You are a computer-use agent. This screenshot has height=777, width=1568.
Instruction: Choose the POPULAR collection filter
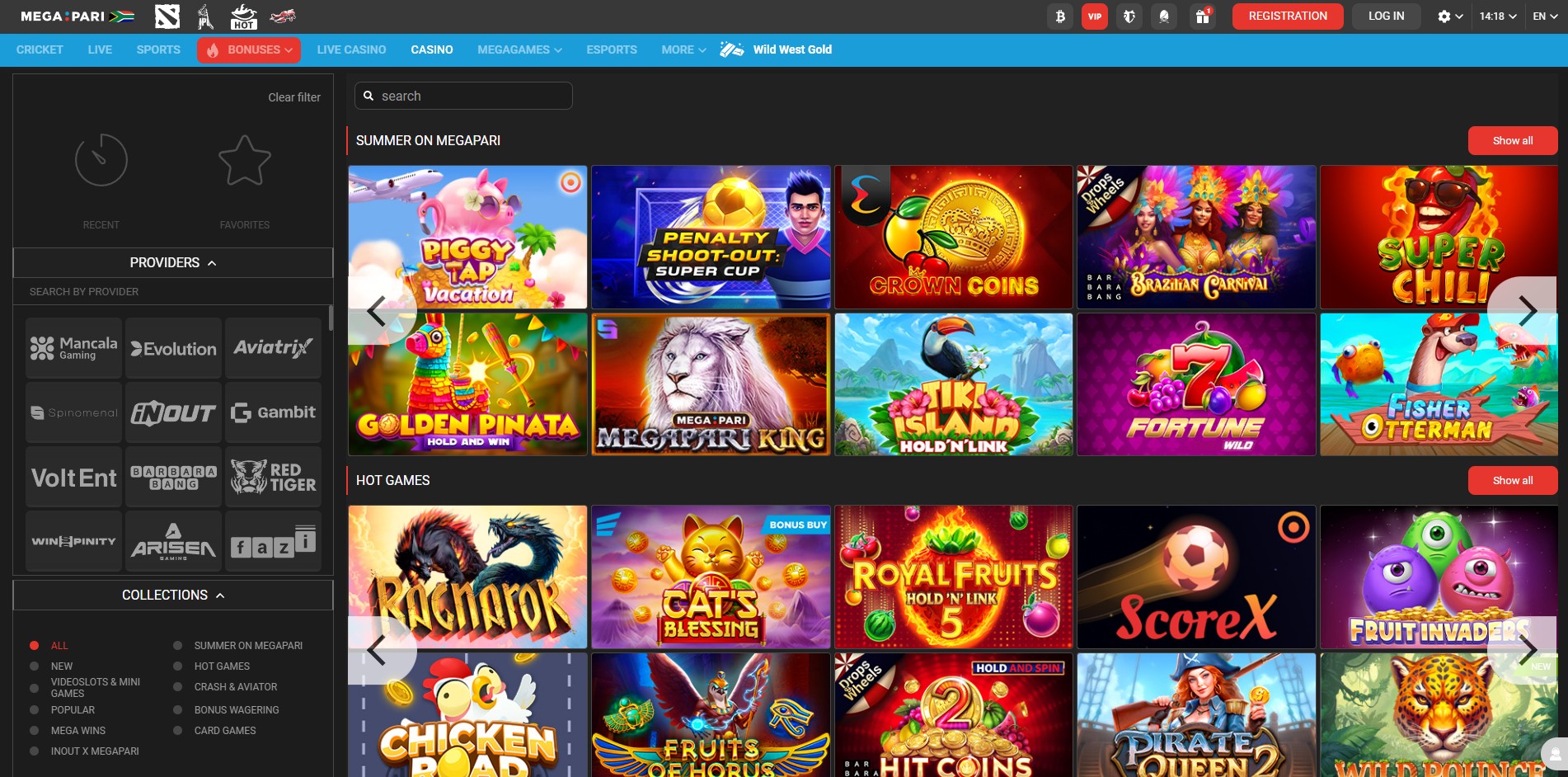(x=34, y=709)
